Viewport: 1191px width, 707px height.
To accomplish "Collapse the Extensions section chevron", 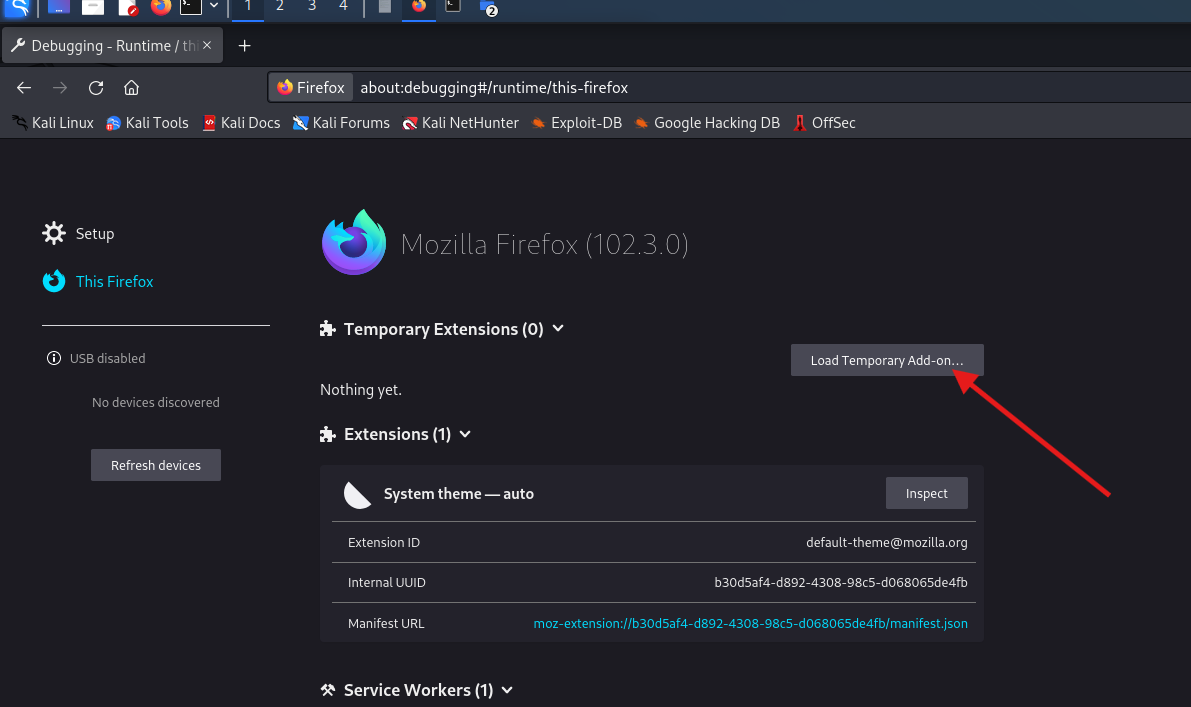I will click(465, 434).
